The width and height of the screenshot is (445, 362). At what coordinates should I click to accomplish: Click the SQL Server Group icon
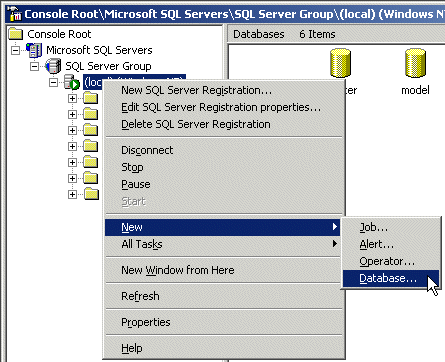tap(53, 66)
